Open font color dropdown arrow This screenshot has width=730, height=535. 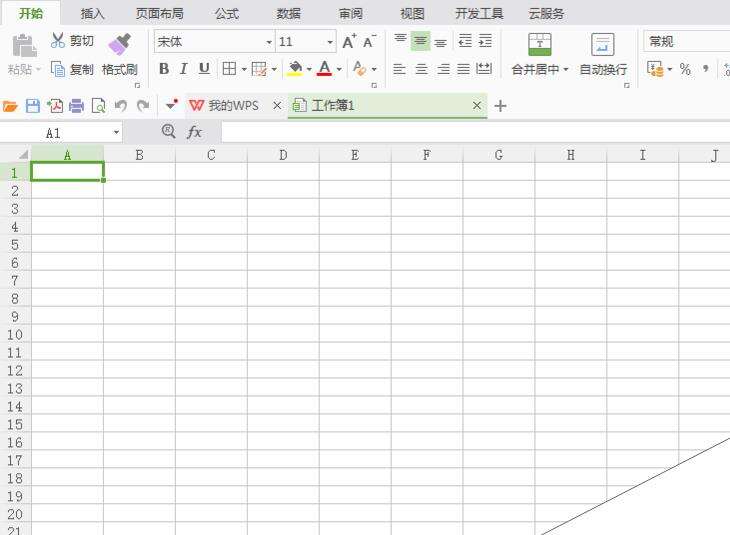339,69
